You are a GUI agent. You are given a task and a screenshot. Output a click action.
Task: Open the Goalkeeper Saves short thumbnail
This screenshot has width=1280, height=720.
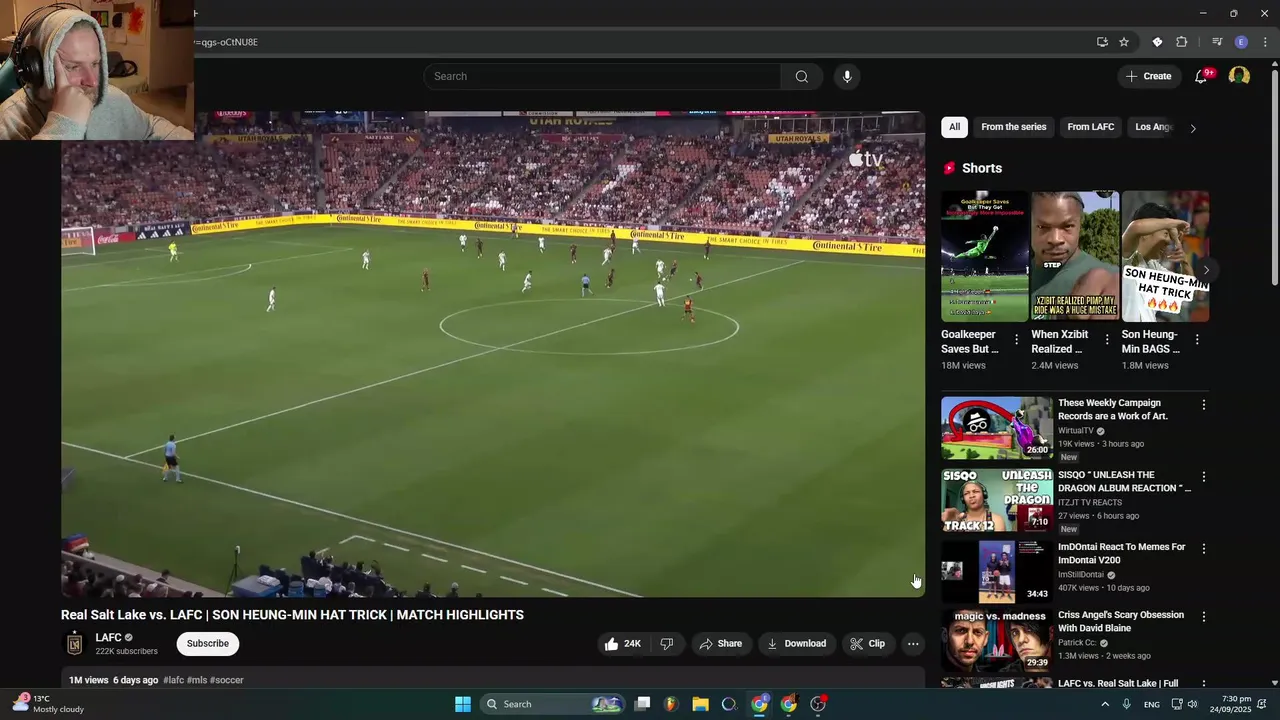tap(984, 257)
